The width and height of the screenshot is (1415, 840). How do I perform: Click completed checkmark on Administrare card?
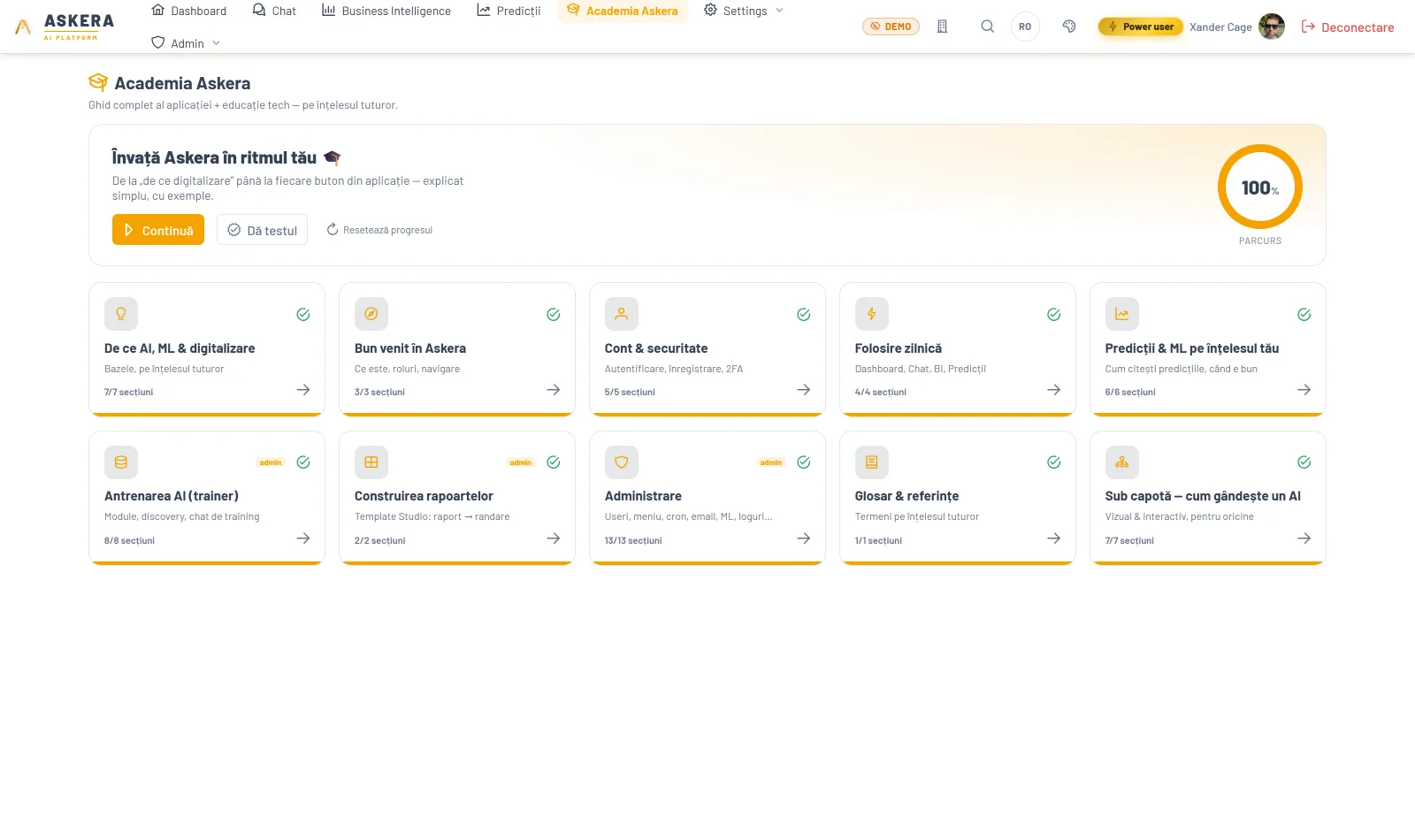(x=804, y=462)
